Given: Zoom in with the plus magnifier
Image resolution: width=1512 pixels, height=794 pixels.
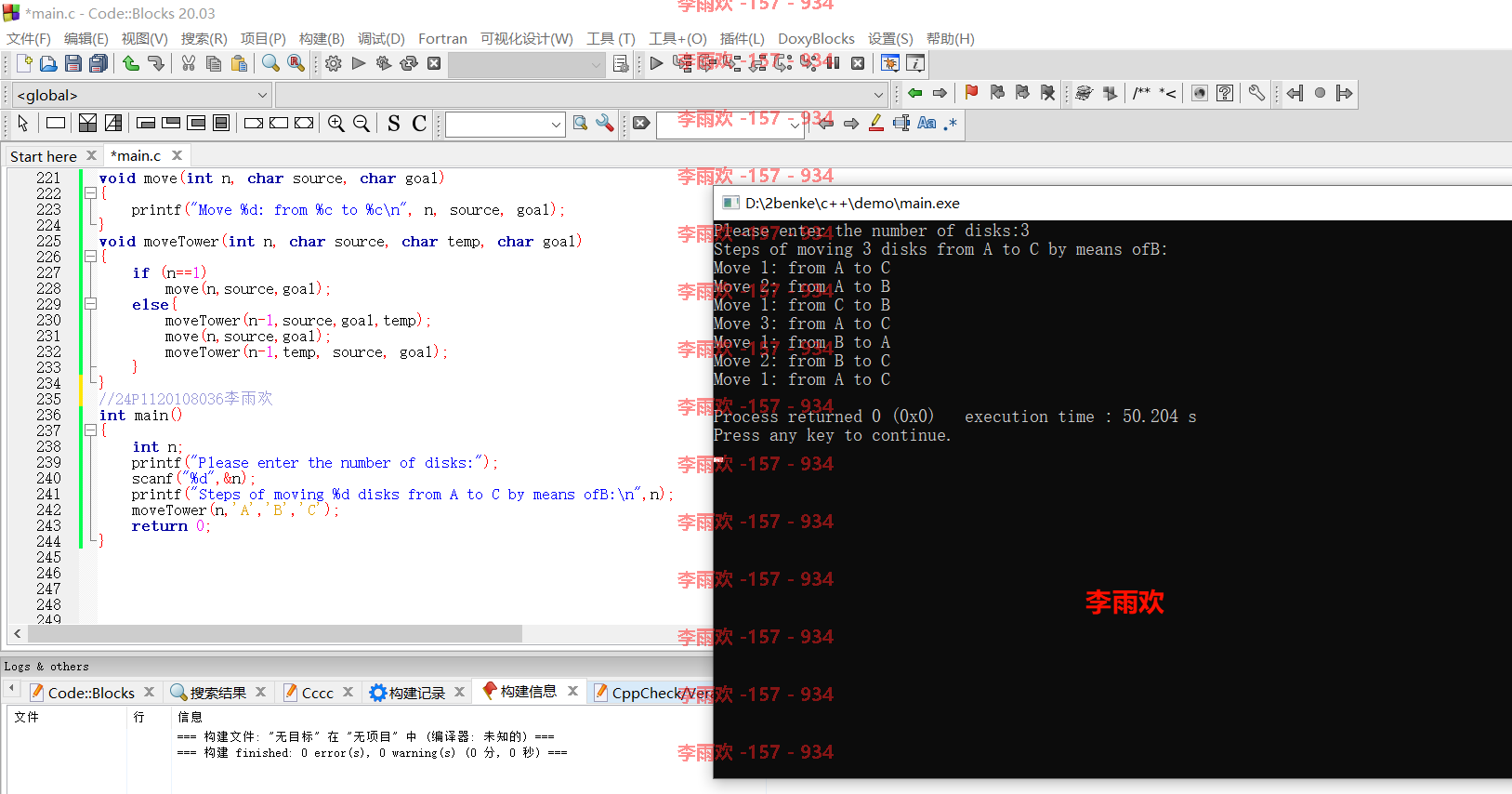Looking at the screenshot, I should [336, 123].
